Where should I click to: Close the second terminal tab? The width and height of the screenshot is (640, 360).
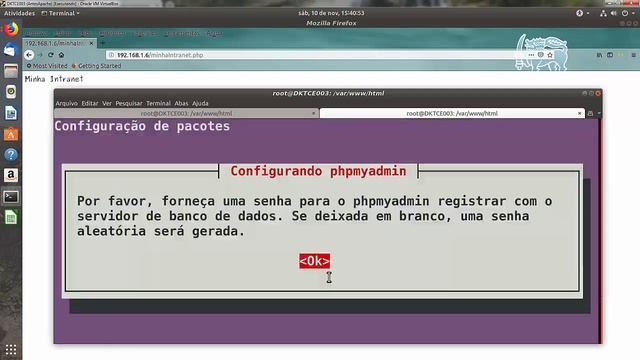pos(580,113)
